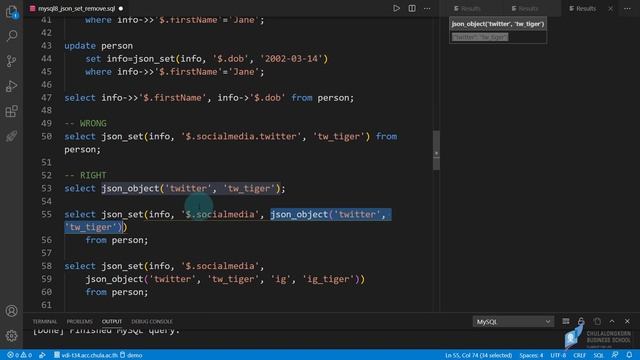The width and height of the screenshot is (640, 360).
Task: Split the editor to the right
Action: [x=412, y=8]
